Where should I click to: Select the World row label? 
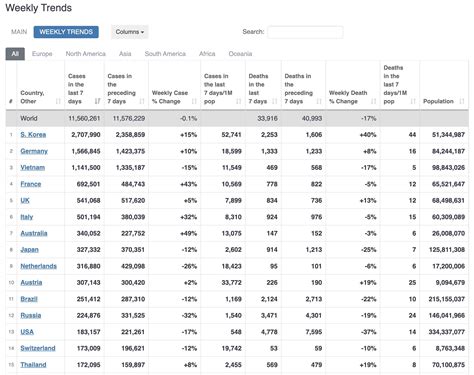[x=29, y=118]
